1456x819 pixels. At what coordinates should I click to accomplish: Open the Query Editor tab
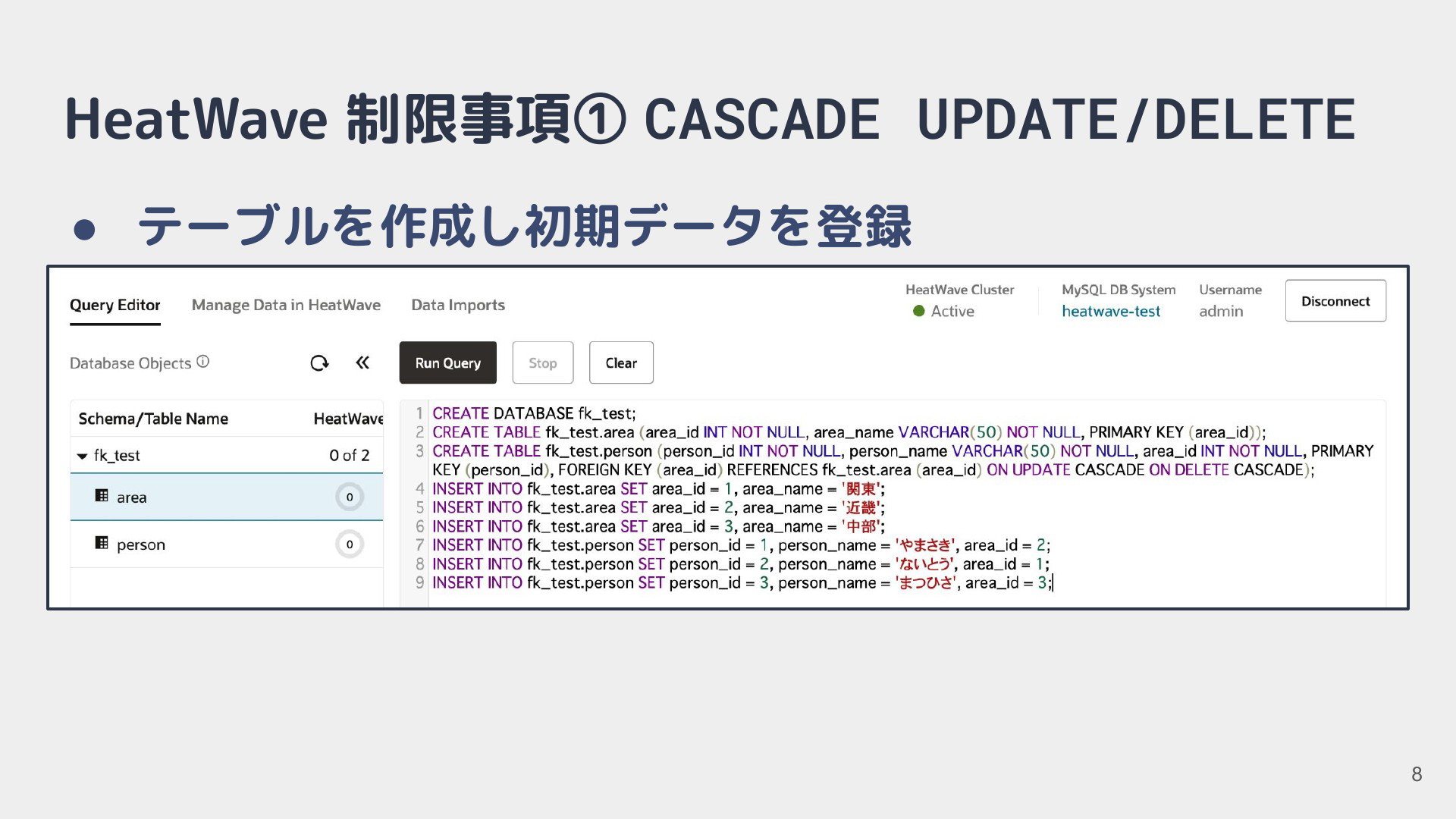(x=115, y=305)
